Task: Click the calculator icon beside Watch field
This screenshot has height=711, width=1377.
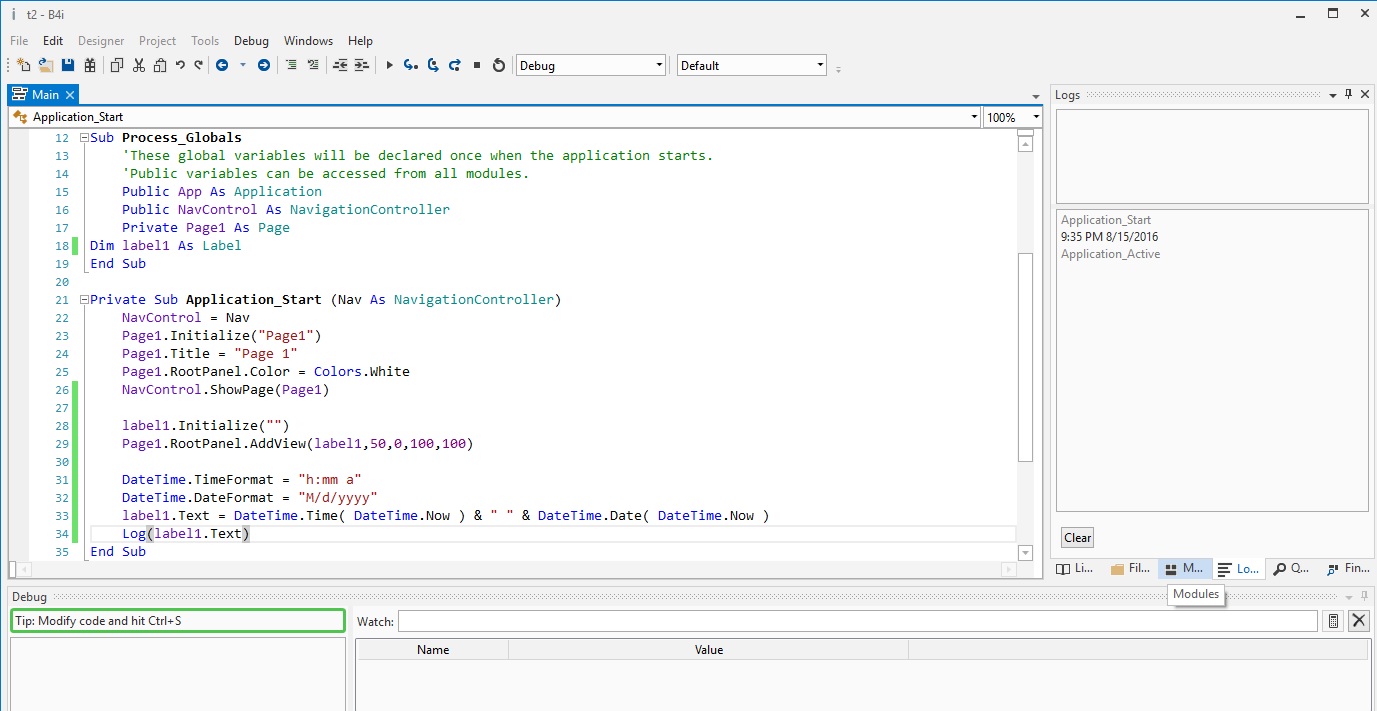Action: pos(1333,621)
